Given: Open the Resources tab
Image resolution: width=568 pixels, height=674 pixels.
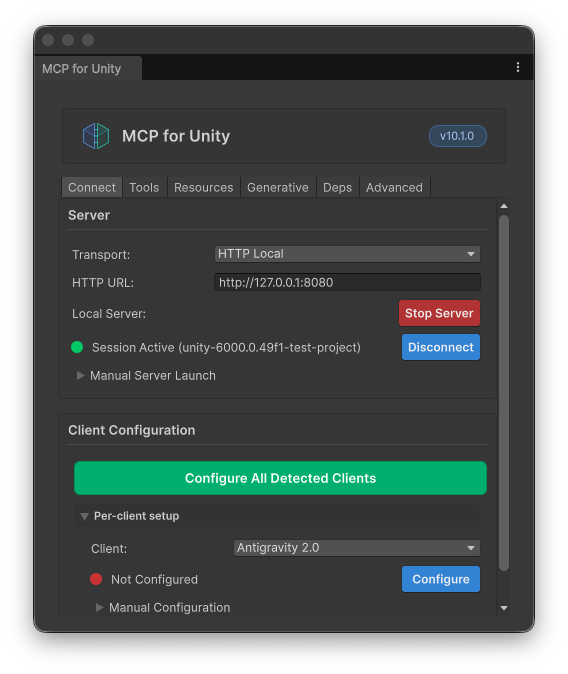Looking at the screenshot, I should [203, 187].
